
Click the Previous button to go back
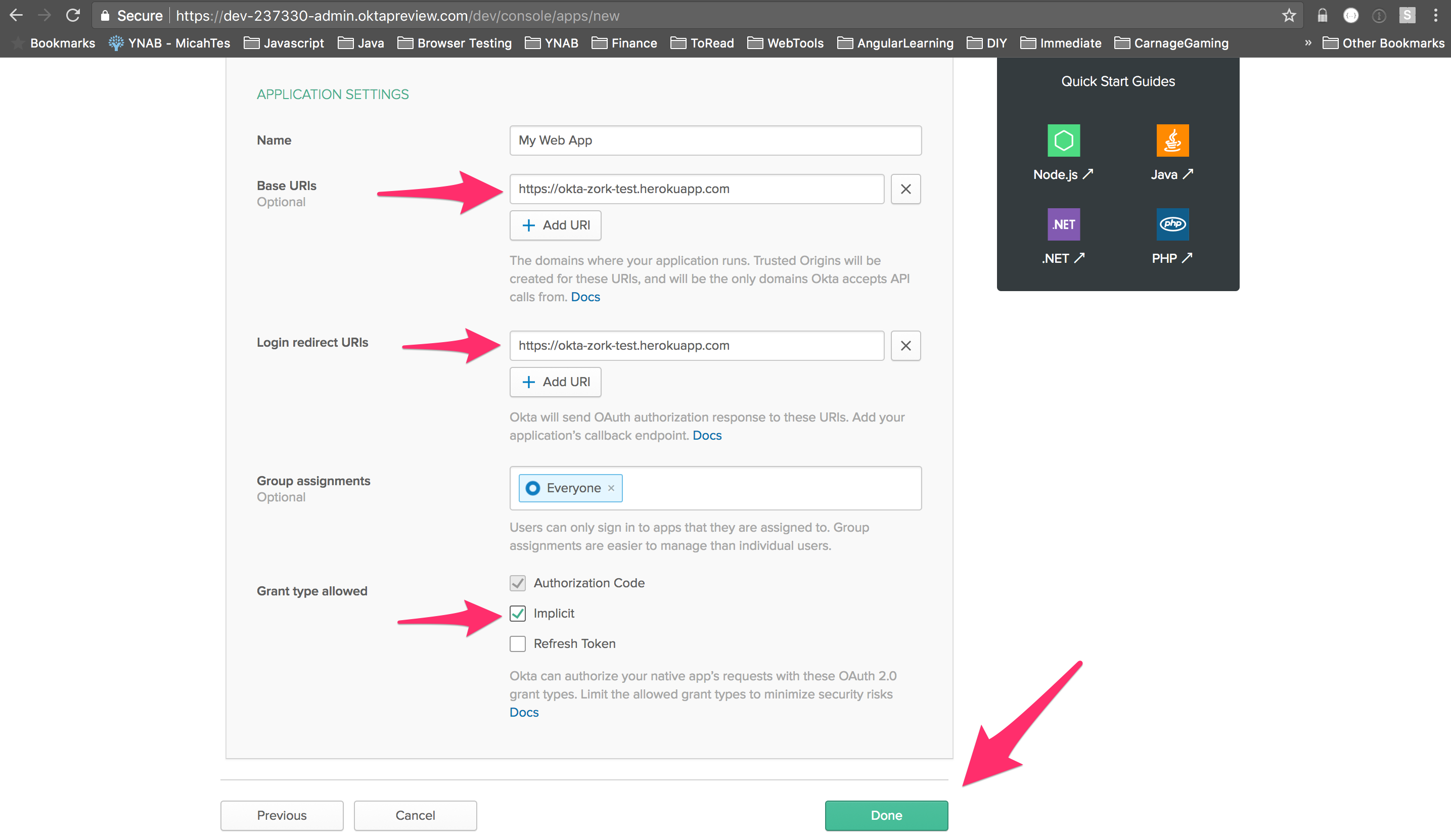click(282, 815)
